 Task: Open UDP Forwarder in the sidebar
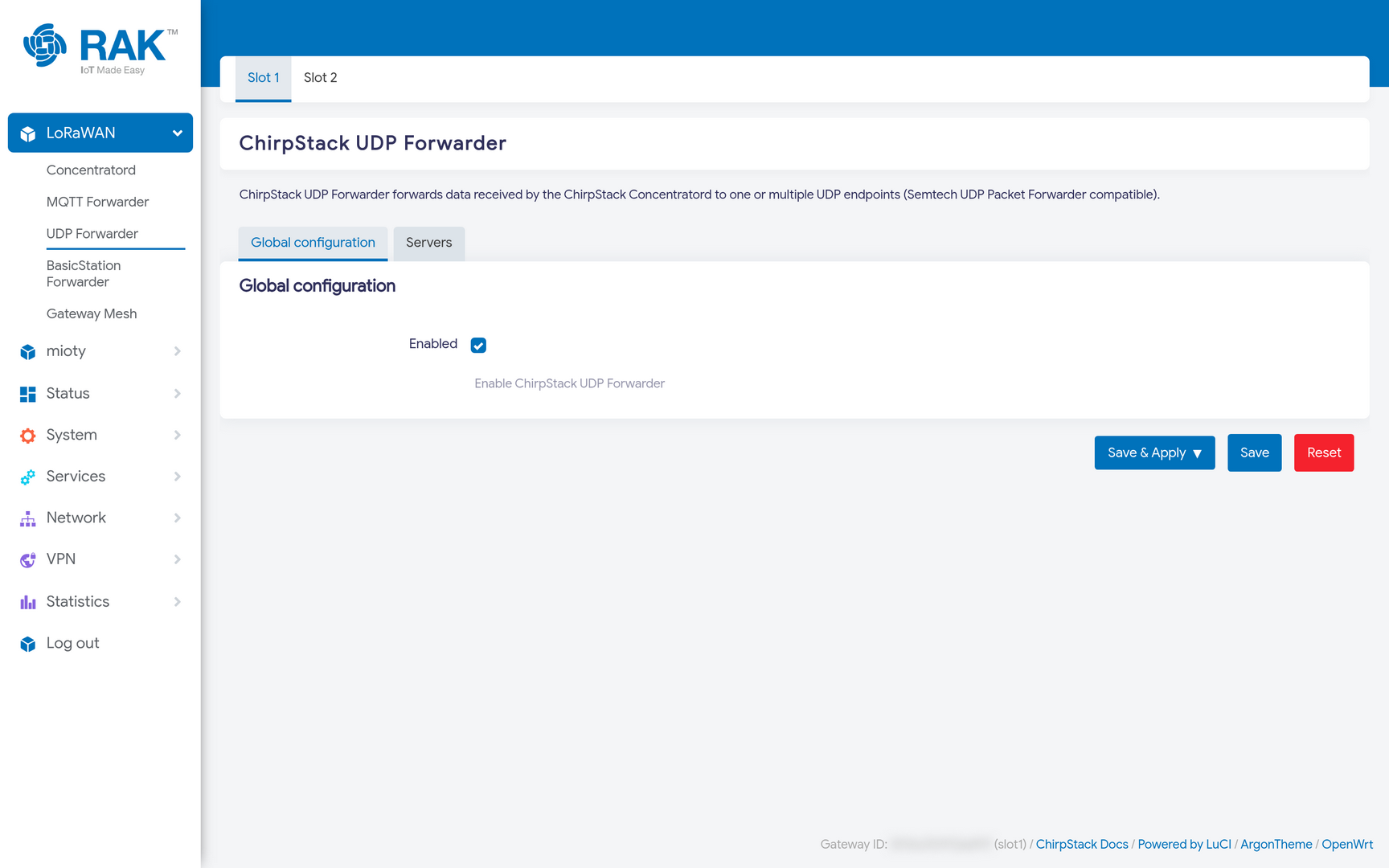92,234
